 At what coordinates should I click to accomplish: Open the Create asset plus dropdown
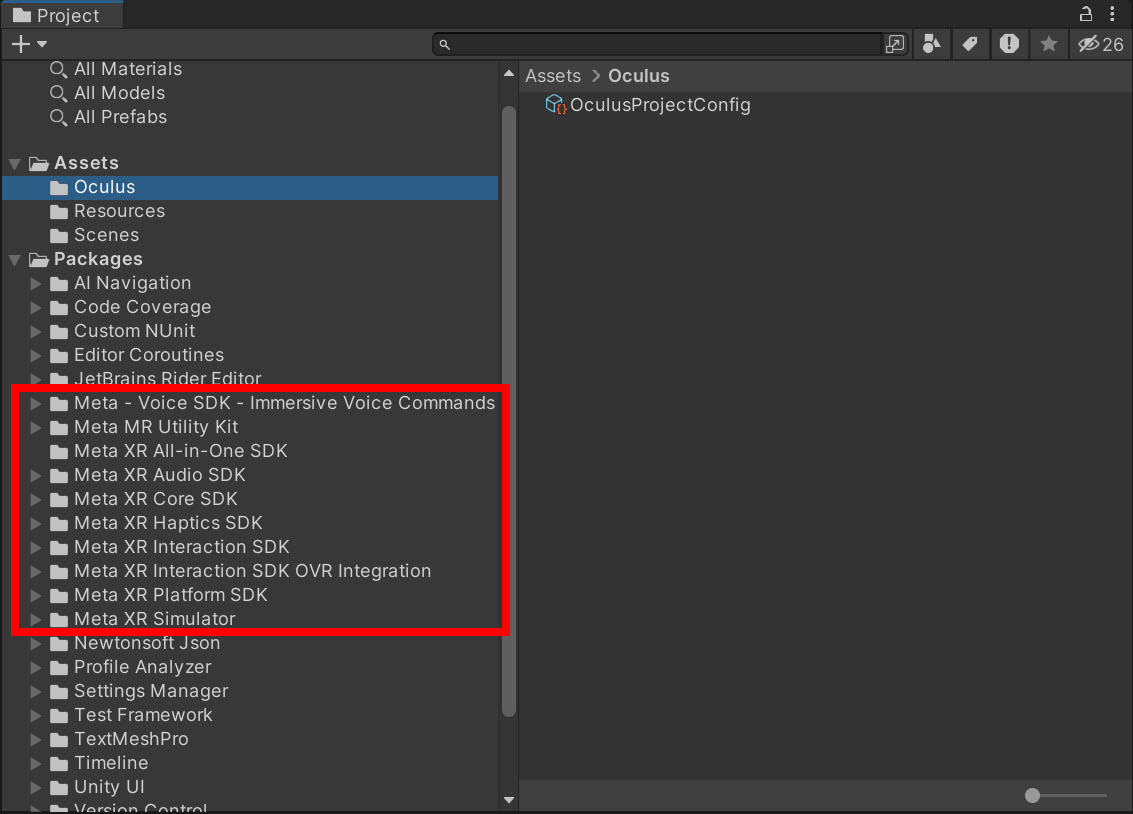point(29,44)
